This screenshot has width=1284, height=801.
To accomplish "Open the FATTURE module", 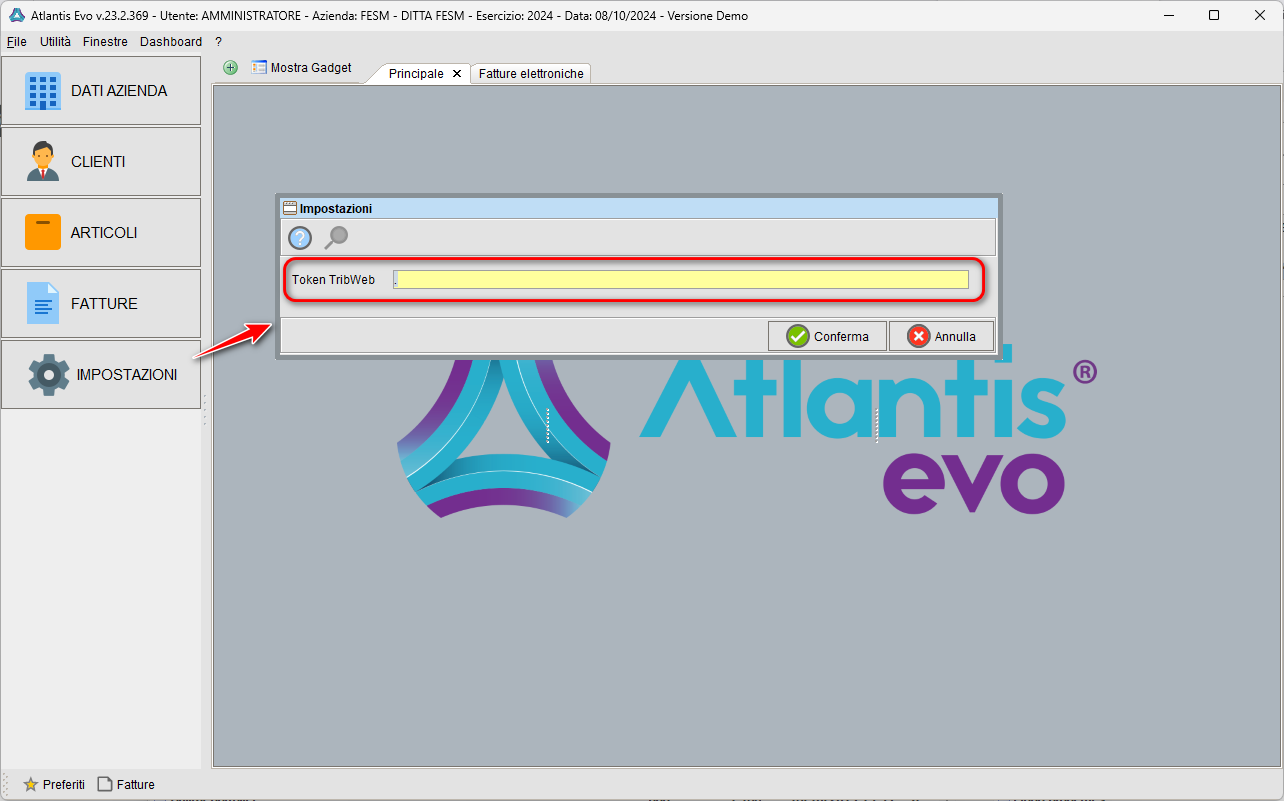I will [x=100, y=303].
